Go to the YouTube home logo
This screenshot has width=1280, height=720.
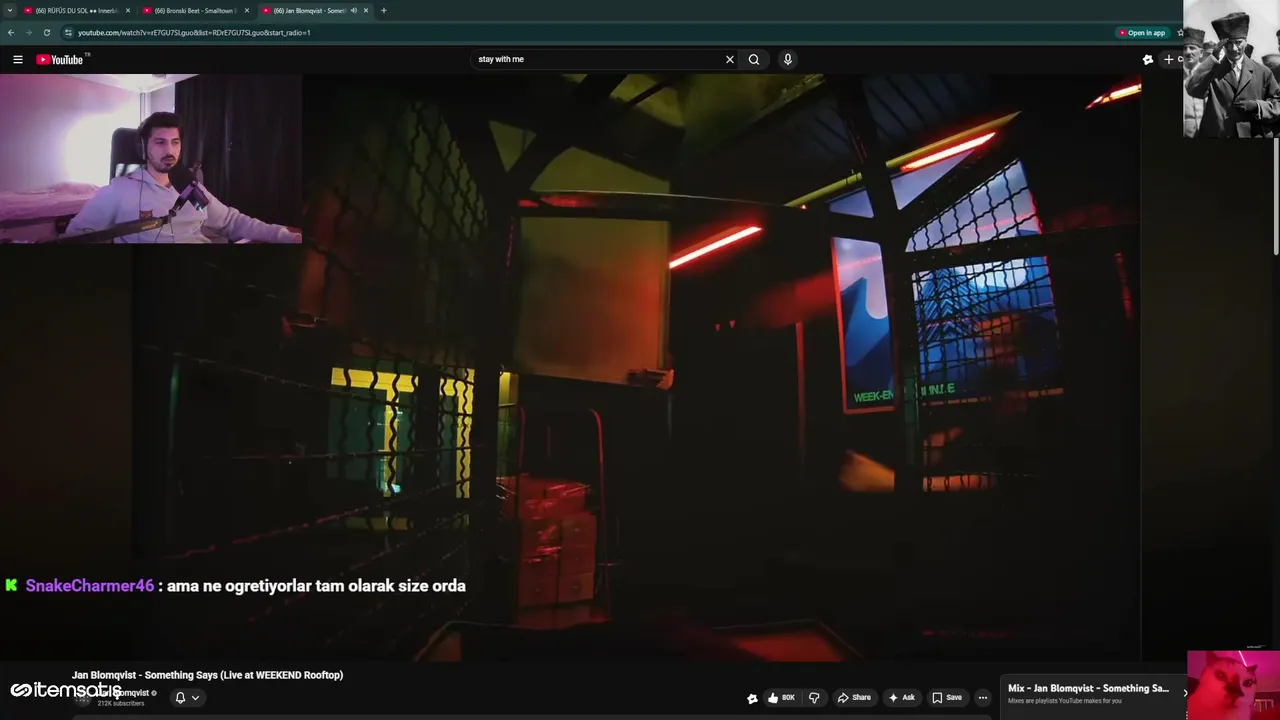(x=60, y=59)
